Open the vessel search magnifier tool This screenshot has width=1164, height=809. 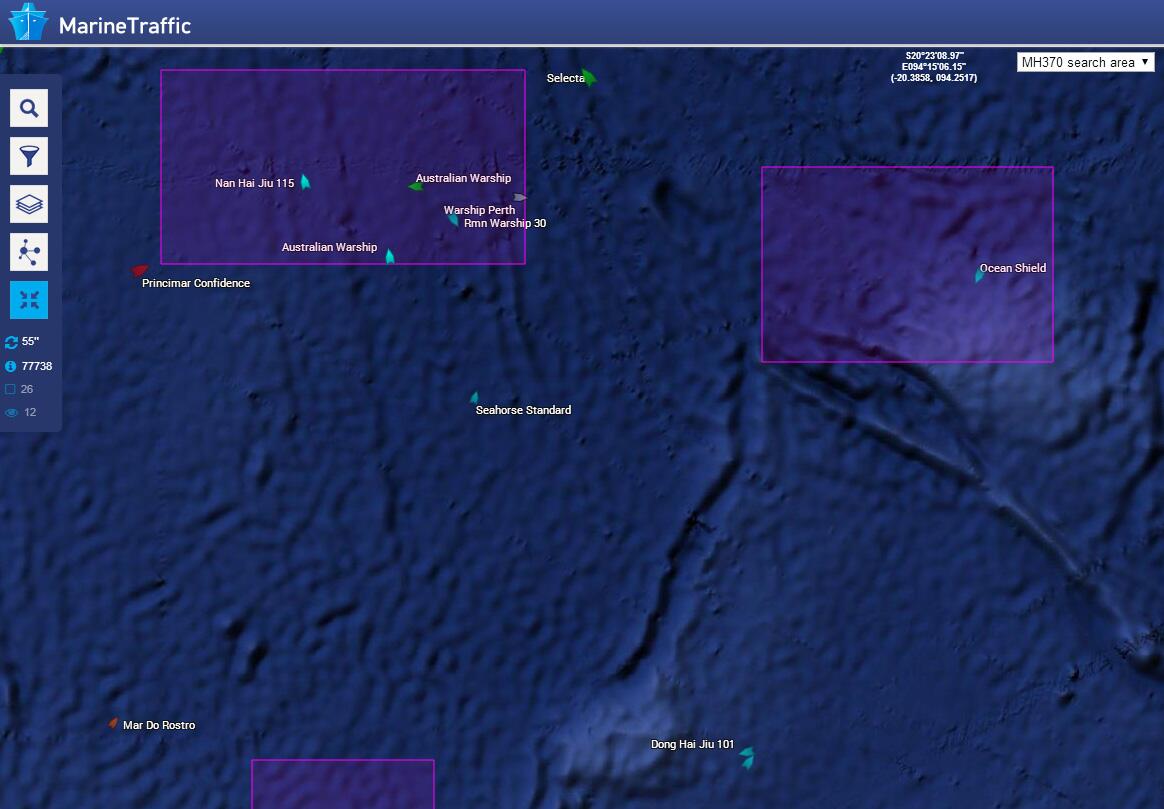point(29,108)
